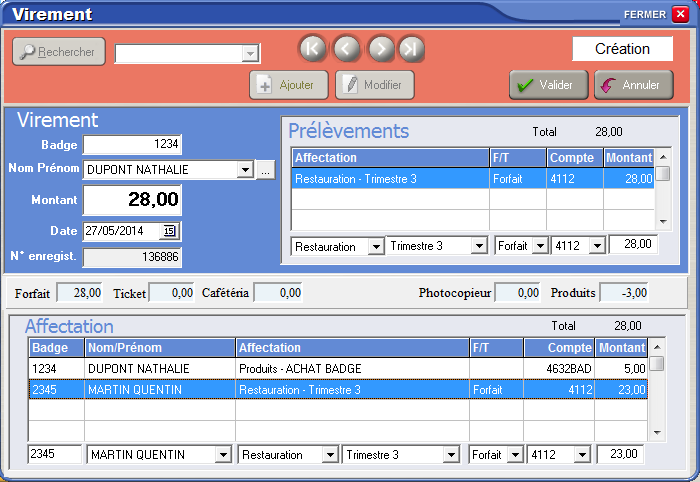Viewport: 700px width, 482px height.
Task: Click the Produits field showing -3,00
Action: pyautogui.click(x=624, y=293)
